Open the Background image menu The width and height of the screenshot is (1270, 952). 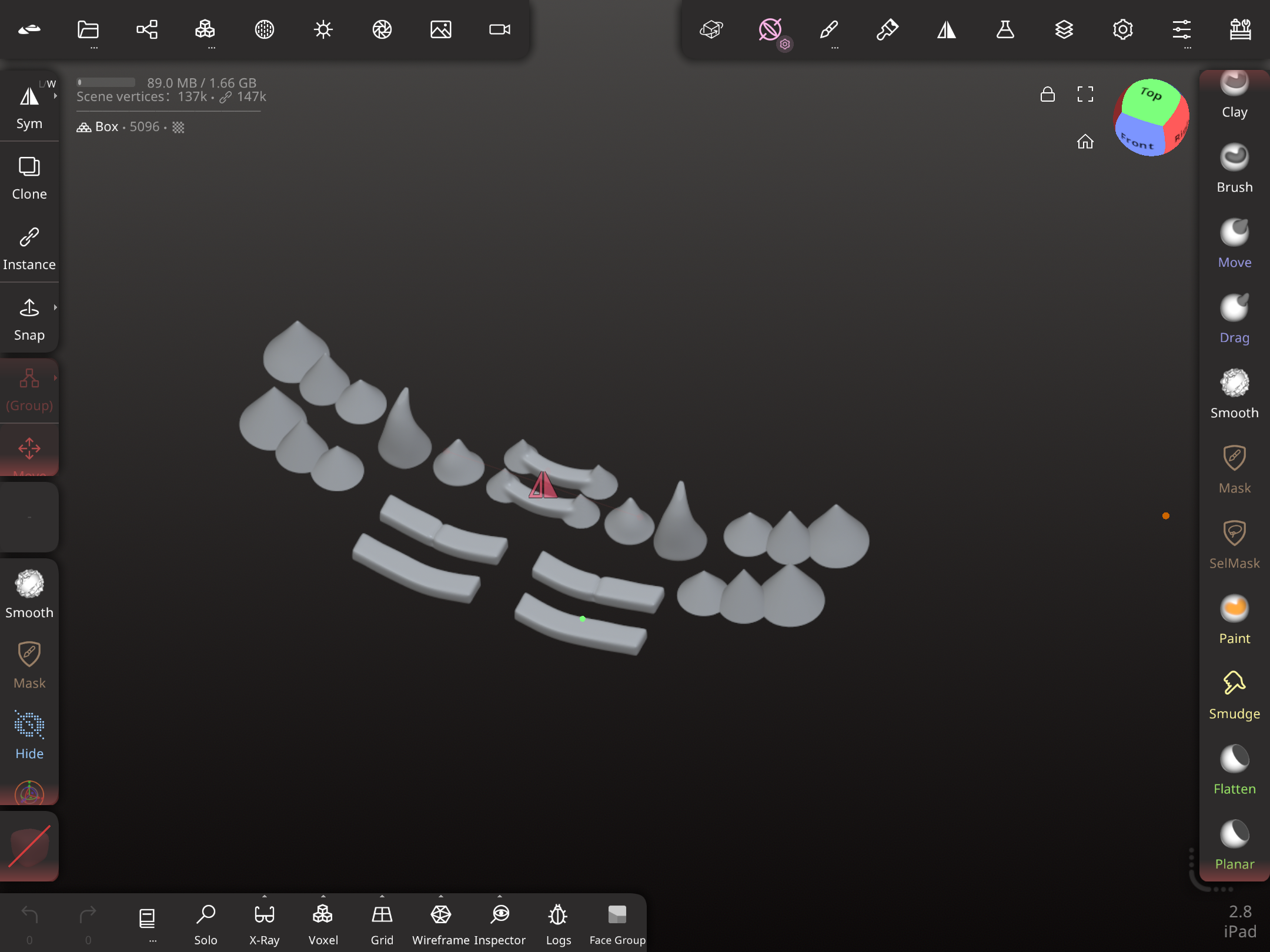(x=441, y=29)
